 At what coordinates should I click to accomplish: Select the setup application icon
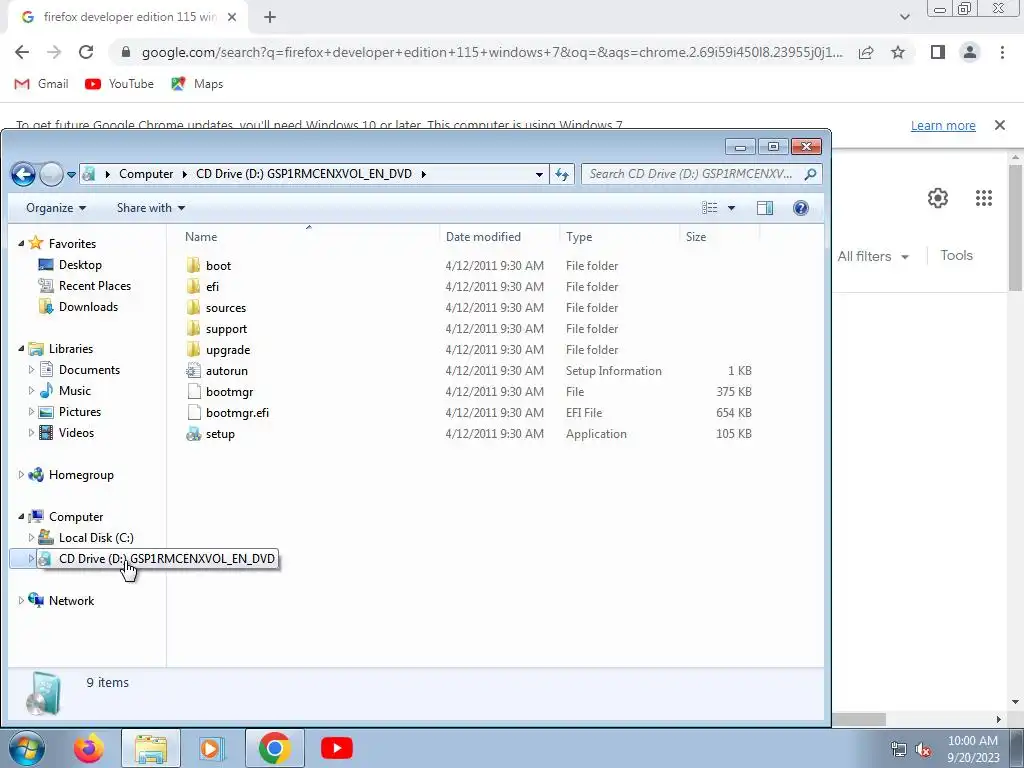tap(193, 434)
